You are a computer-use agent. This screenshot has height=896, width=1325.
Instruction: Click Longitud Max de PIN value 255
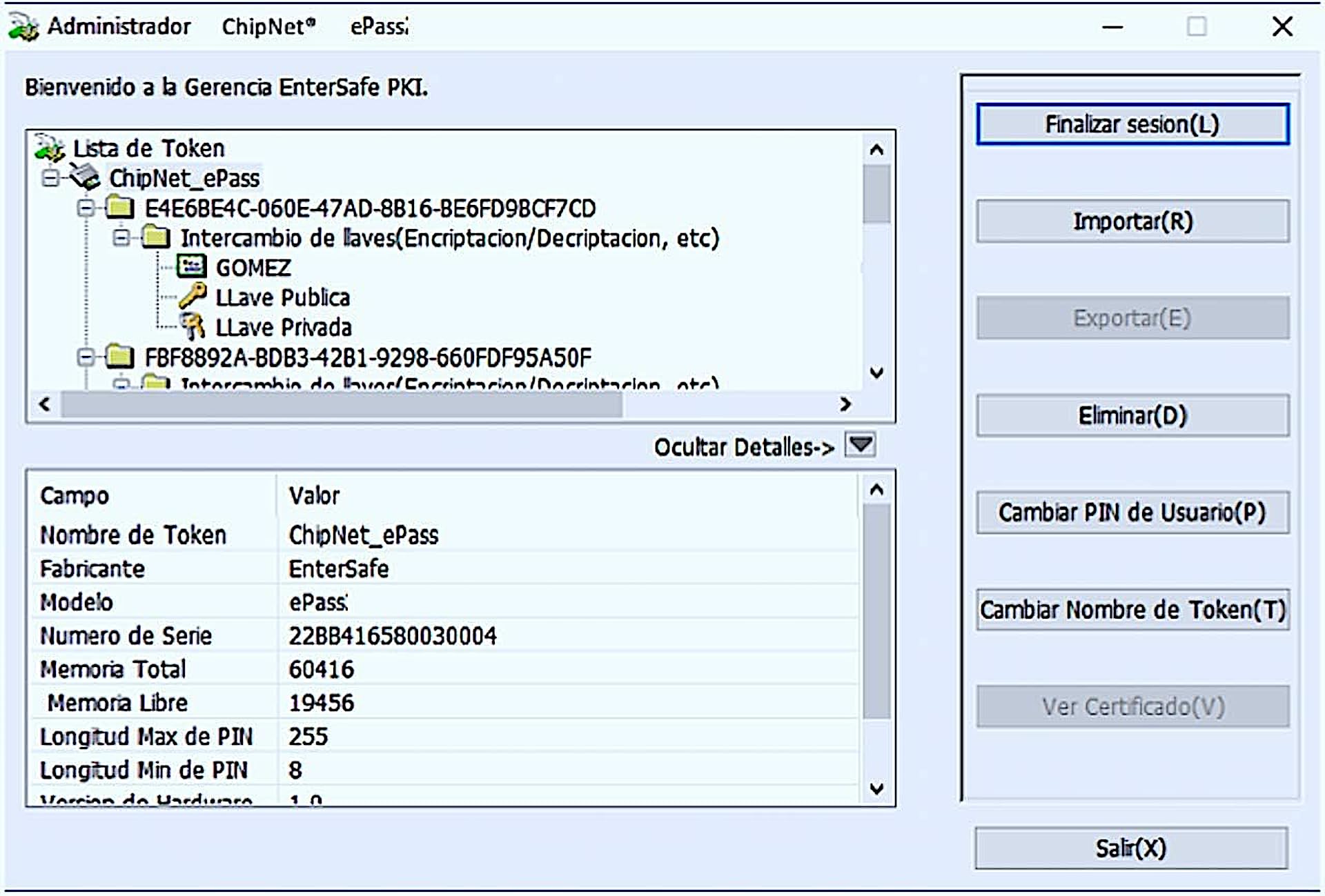click(308, 737)
